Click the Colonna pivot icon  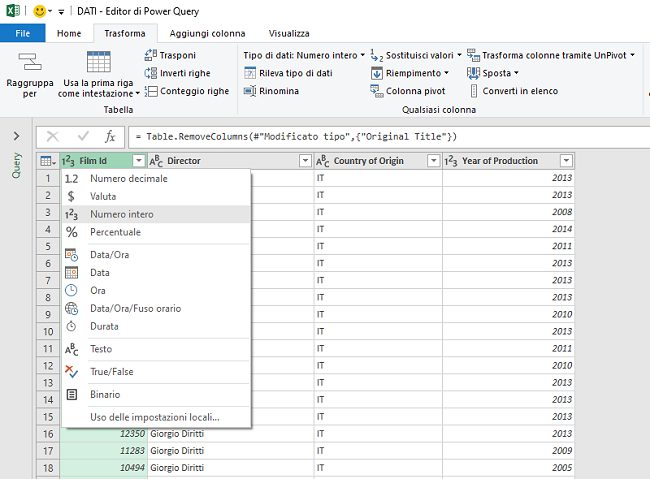click(377, 91)
